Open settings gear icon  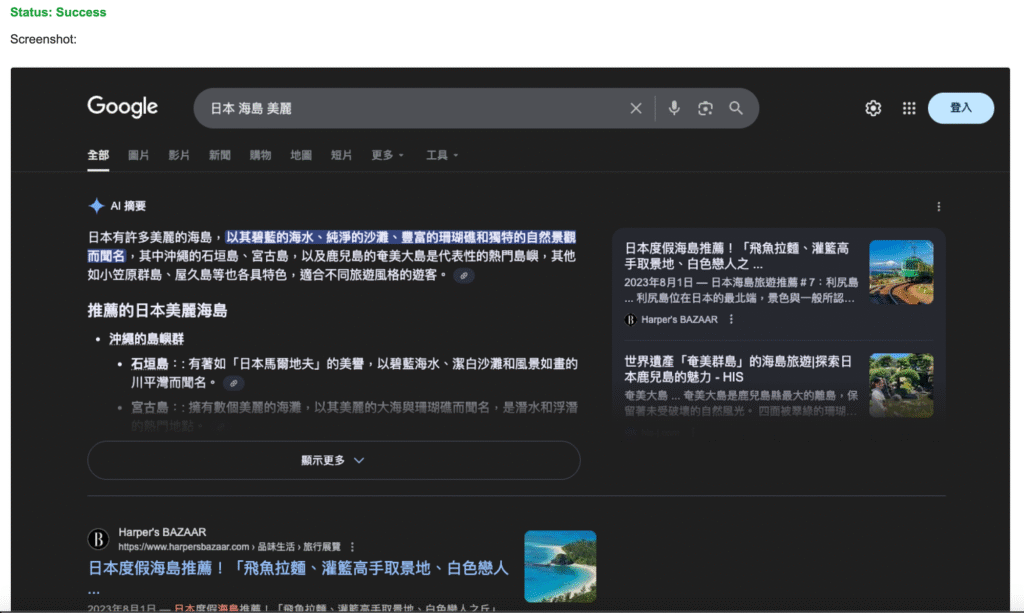pos(873,108)
